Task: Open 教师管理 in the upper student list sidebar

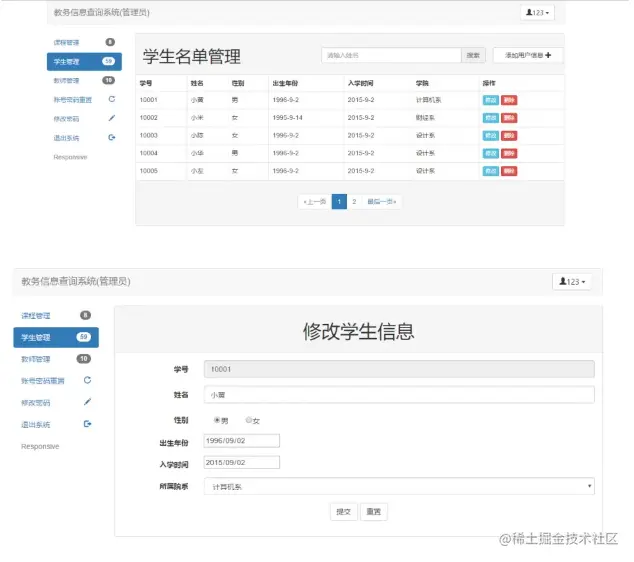Action: pyautogui.click(x=66, y=80)
